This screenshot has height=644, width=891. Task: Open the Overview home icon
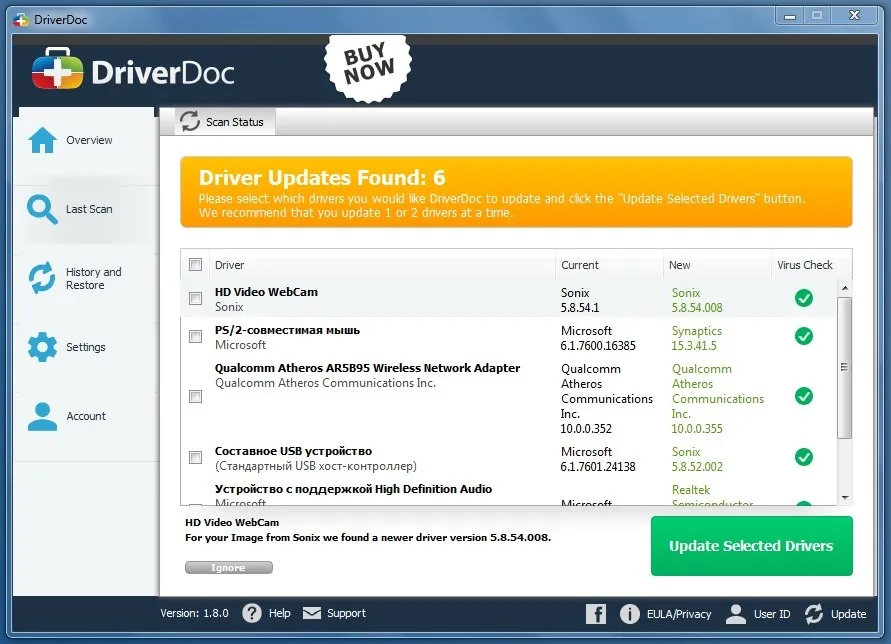click(x=42, y=140)
